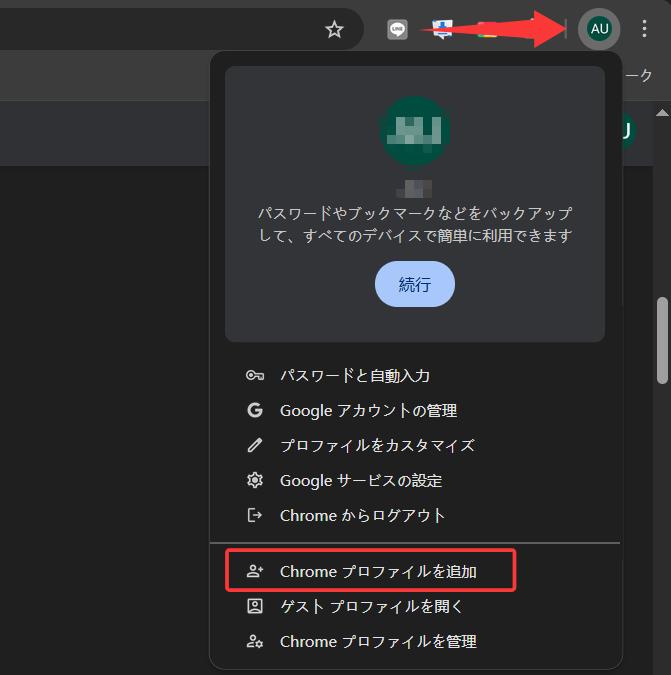Open the Chrome three-dot menu
The height and width of the screenshot is (675, 671).
644,29
